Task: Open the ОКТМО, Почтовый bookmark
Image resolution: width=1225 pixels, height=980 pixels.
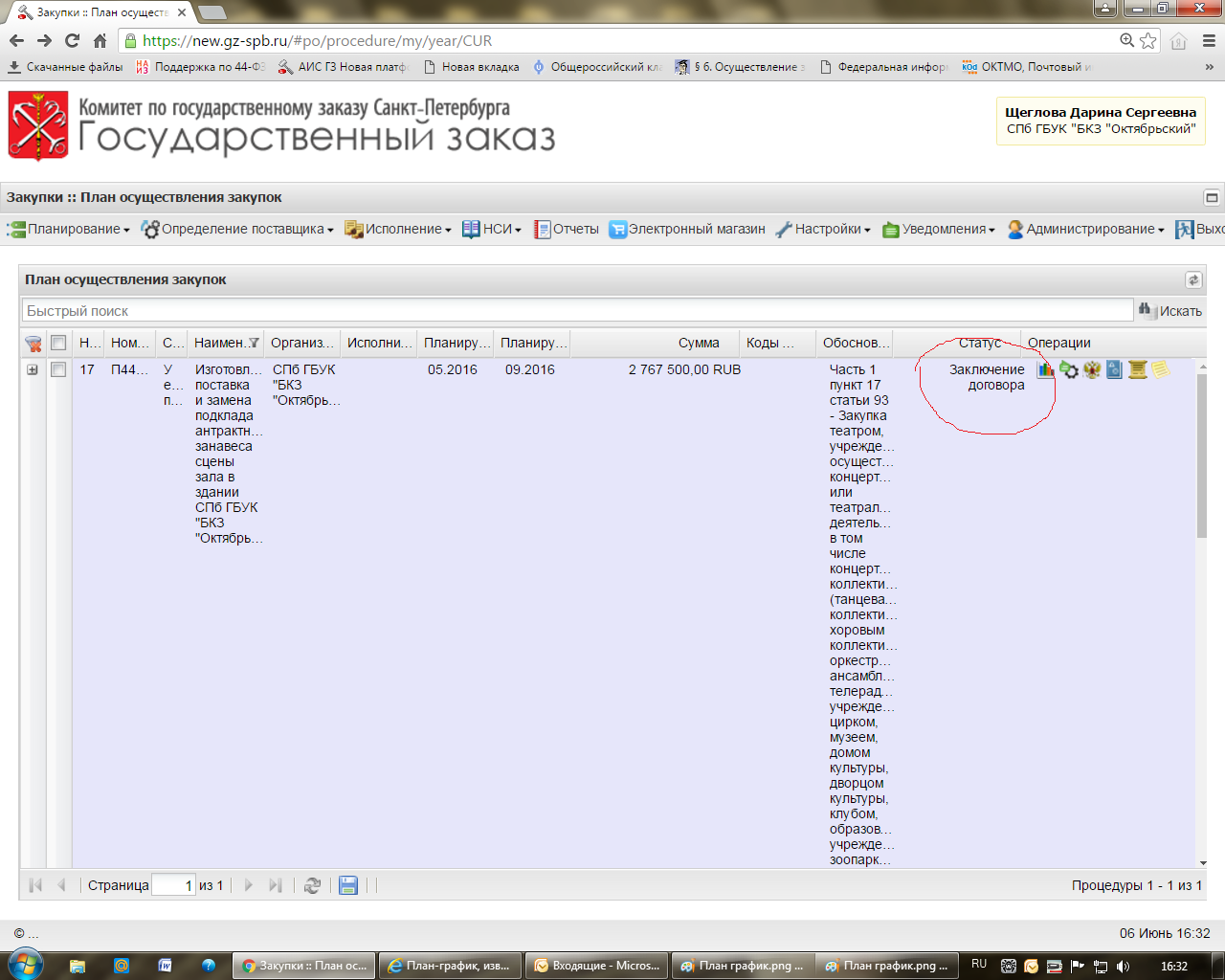Action: click(x=1027, y=67)
